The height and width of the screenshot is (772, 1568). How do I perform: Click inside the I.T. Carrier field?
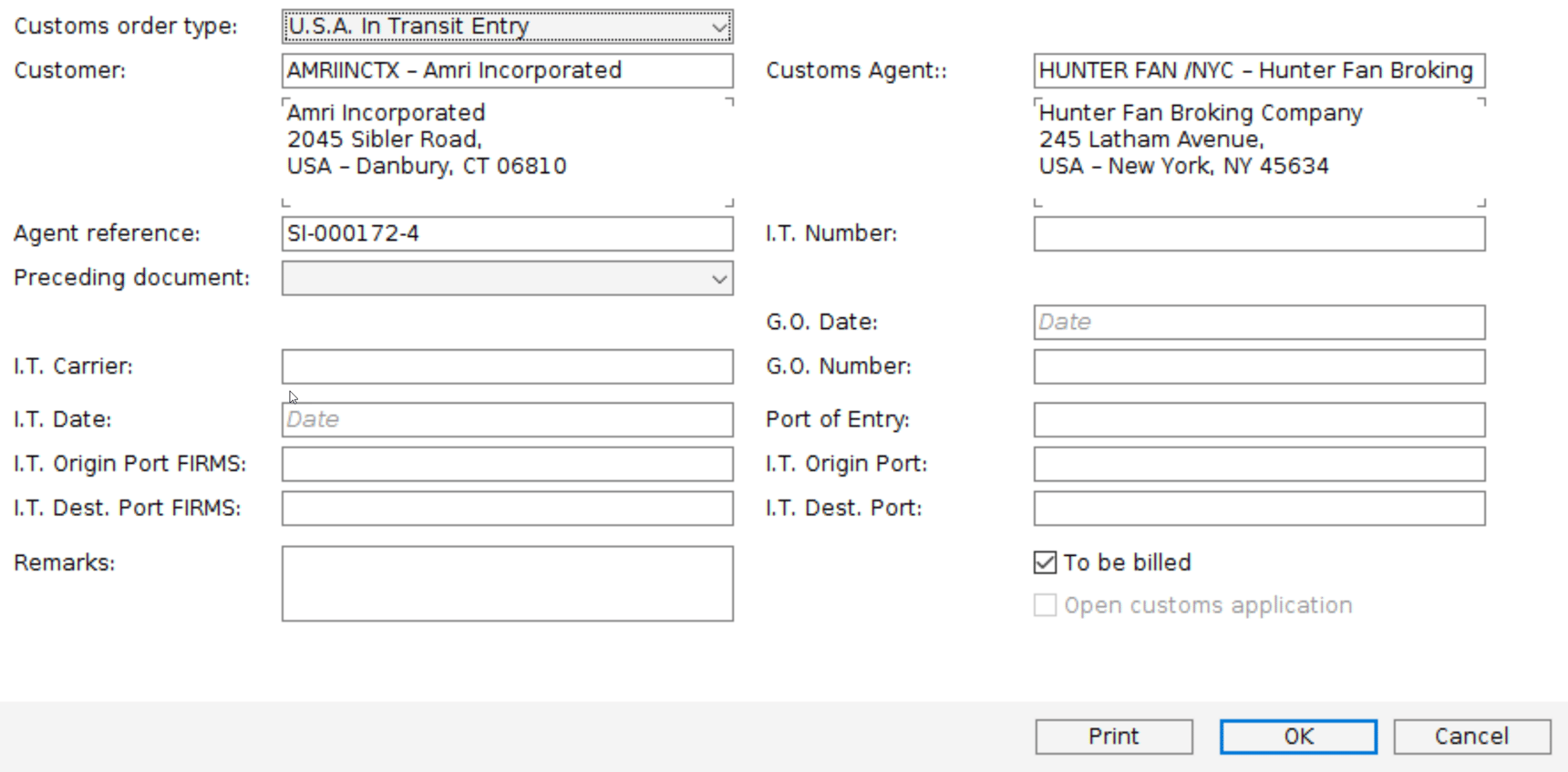507,366
